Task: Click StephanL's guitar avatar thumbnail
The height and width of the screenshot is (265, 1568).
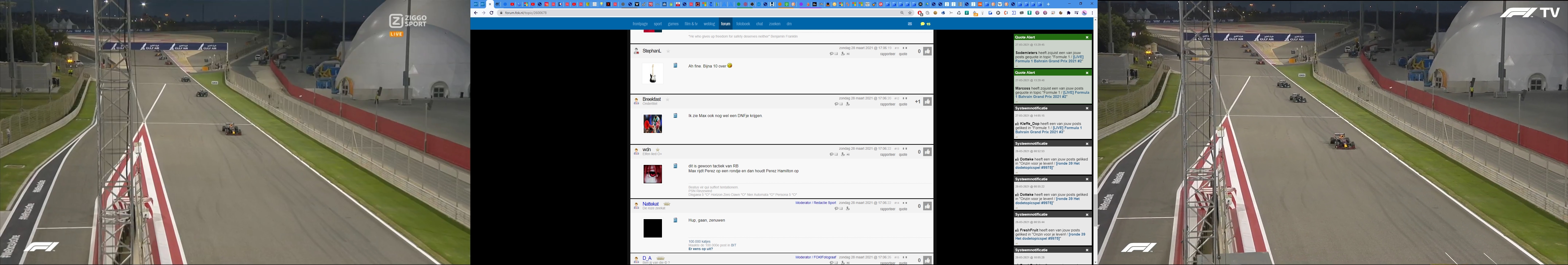Action: [x=652, y=74]
